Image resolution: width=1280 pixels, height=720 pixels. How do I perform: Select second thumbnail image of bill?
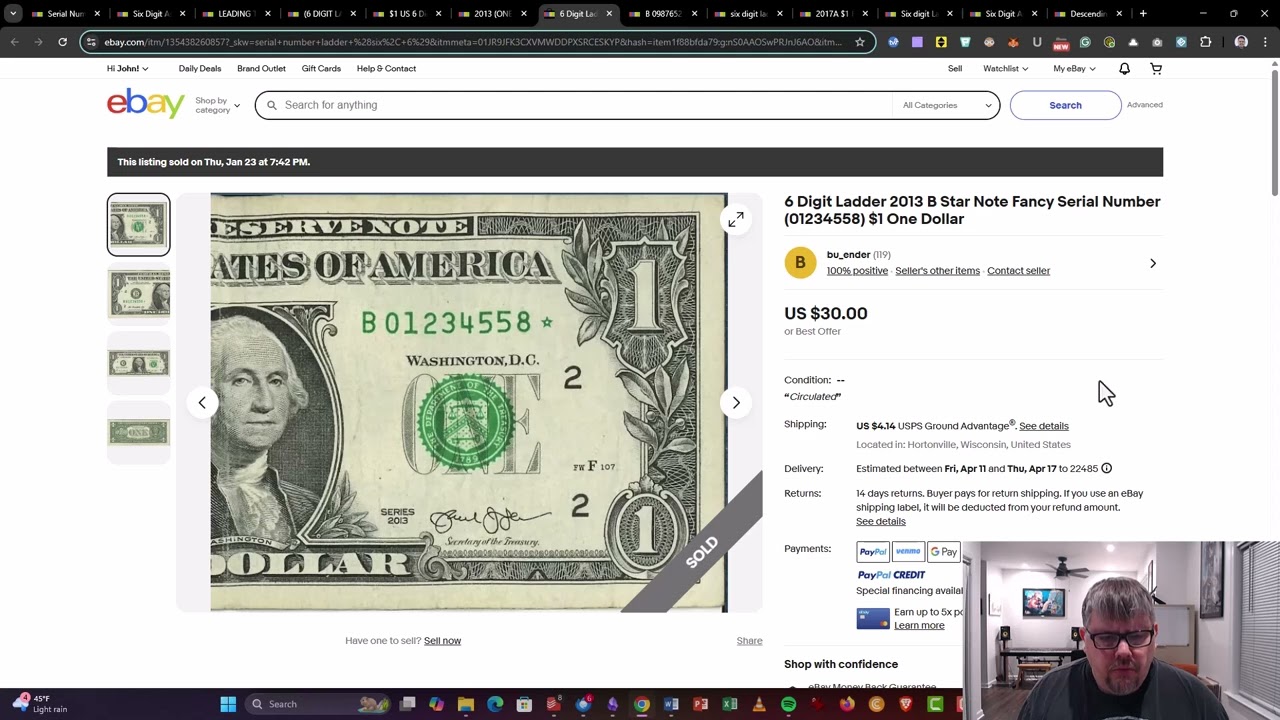tap(139, 294)
